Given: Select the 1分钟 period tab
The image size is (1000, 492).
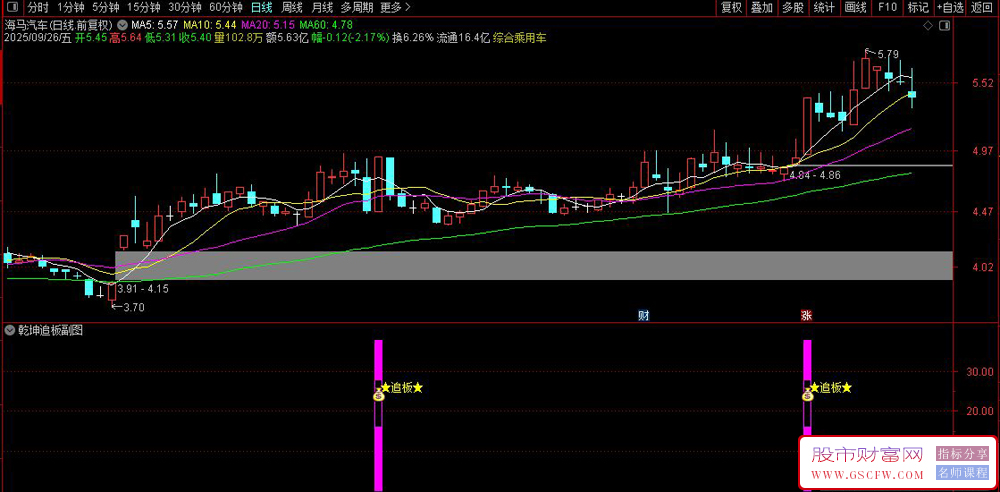Looking at the screenshot, I should click(x=71, y=8).
